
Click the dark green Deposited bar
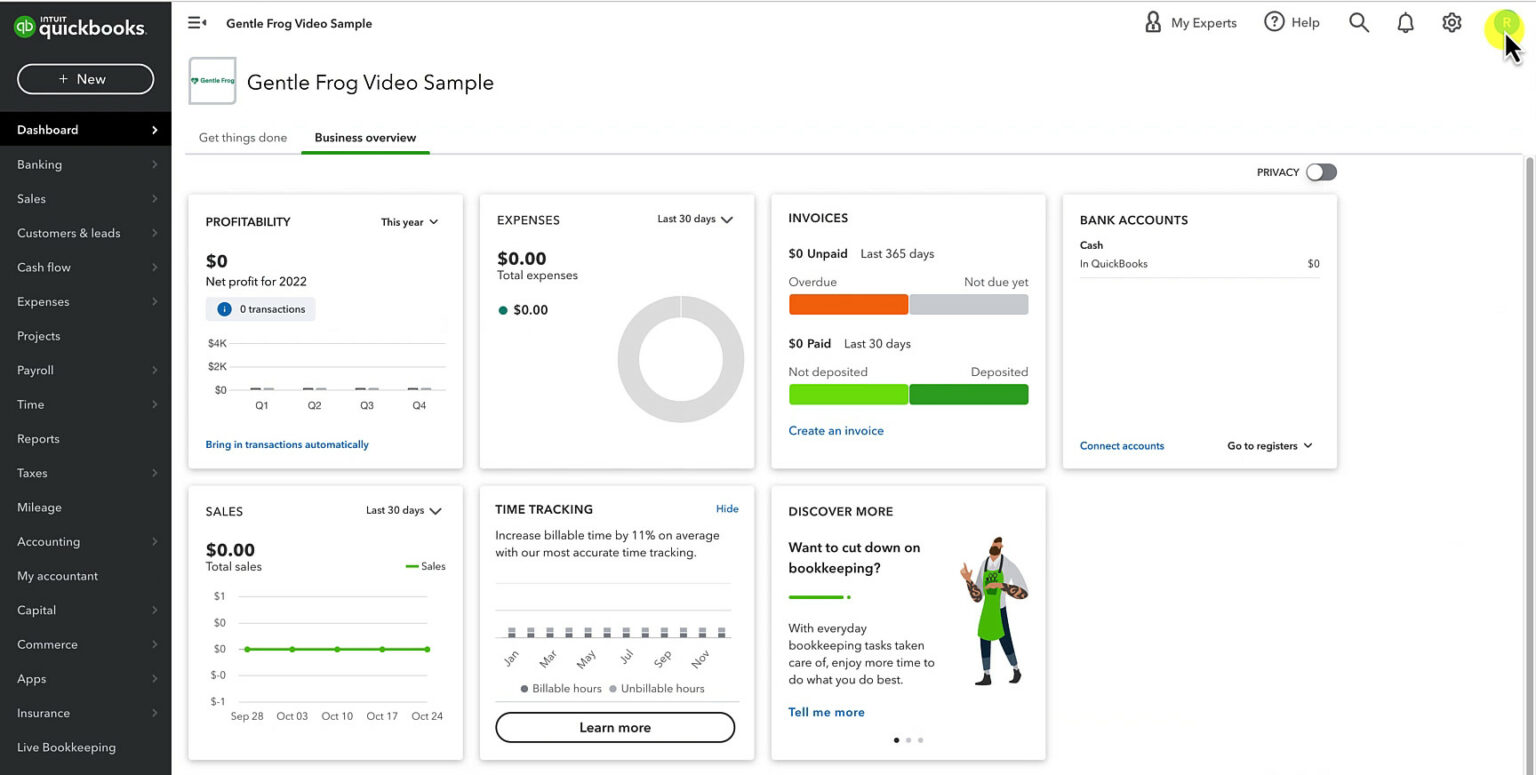[x=969, y=394]
